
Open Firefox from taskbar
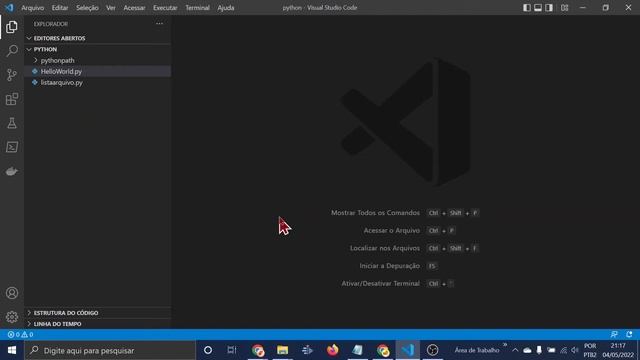[333, 350]
